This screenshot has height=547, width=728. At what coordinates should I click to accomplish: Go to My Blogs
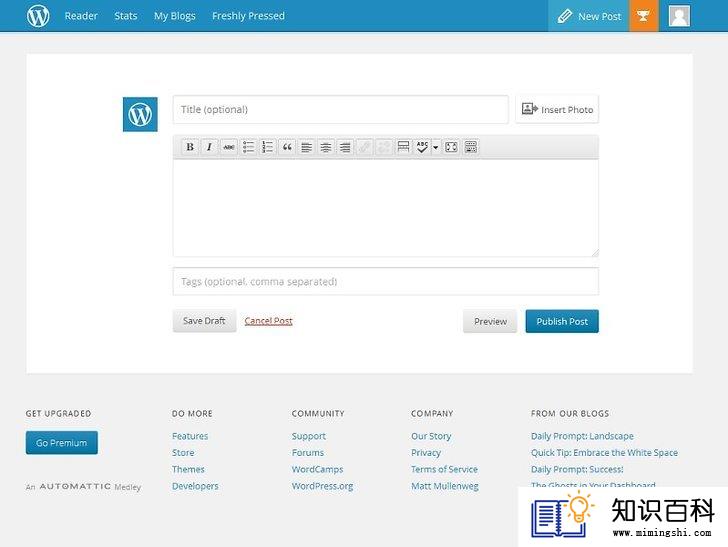[175, 16]
